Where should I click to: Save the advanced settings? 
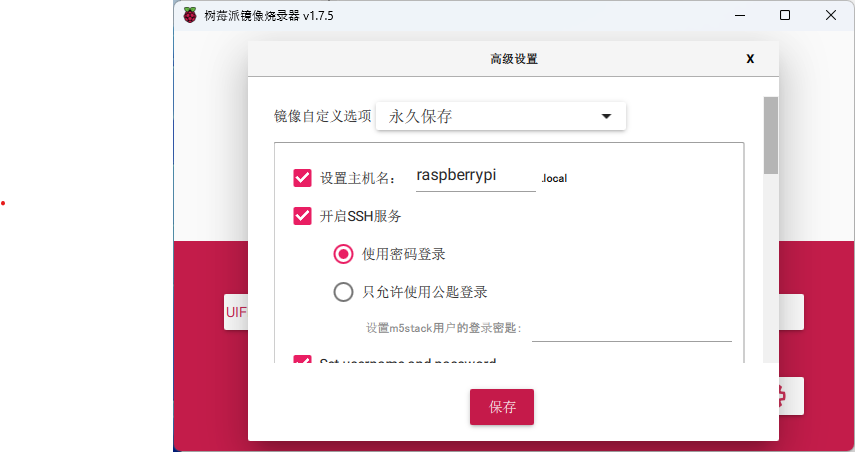502,407
